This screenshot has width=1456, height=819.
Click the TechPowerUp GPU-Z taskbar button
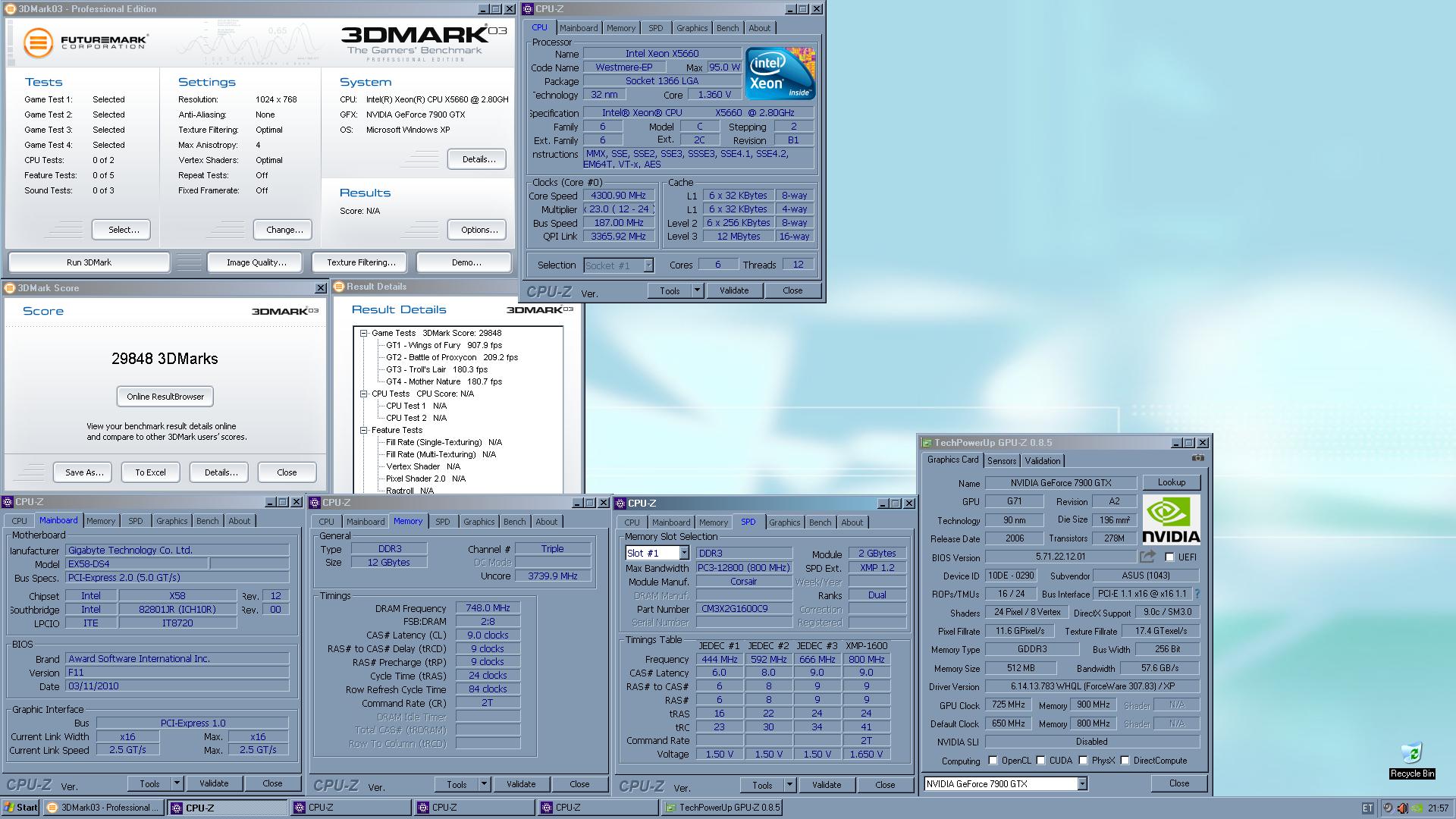click(722, 808)
